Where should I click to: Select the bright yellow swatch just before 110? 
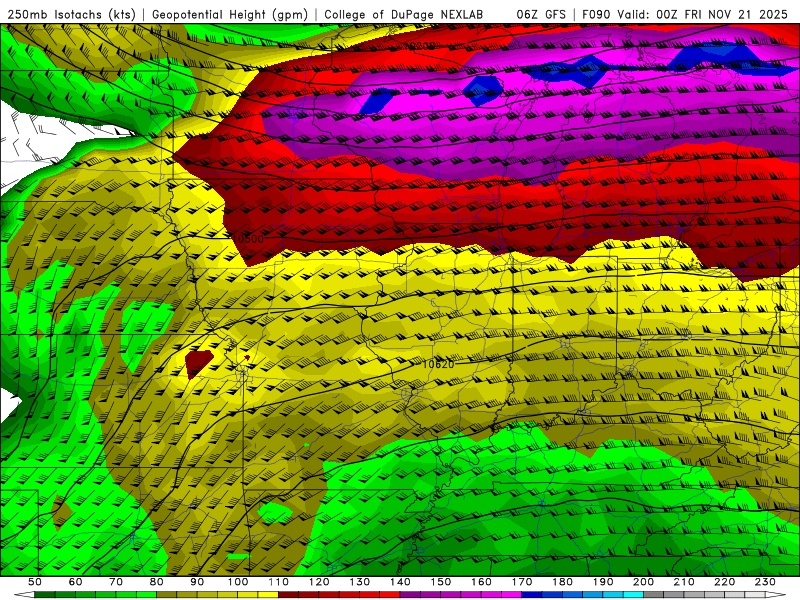[x=268, y=595]
